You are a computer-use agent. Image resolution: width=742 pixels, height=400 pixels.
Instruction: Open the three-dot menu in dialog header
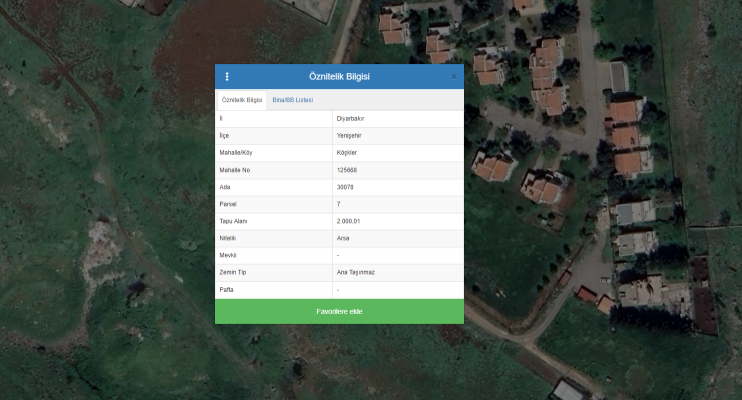(227, 76)
